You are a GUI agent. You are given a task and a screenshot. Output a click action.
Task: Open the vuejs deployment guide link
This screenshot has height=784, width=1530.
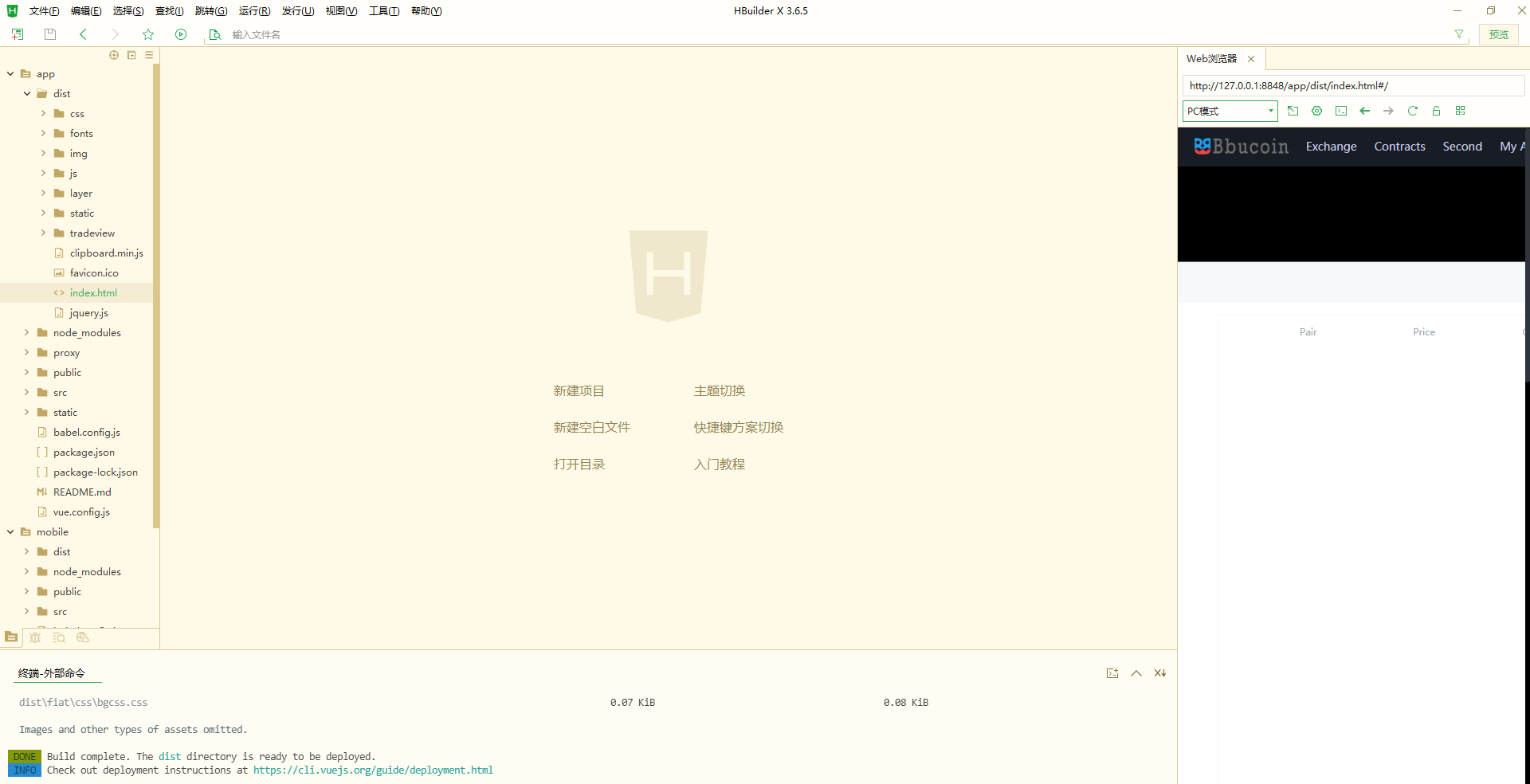pyautogui.click(x=373, y=770)
